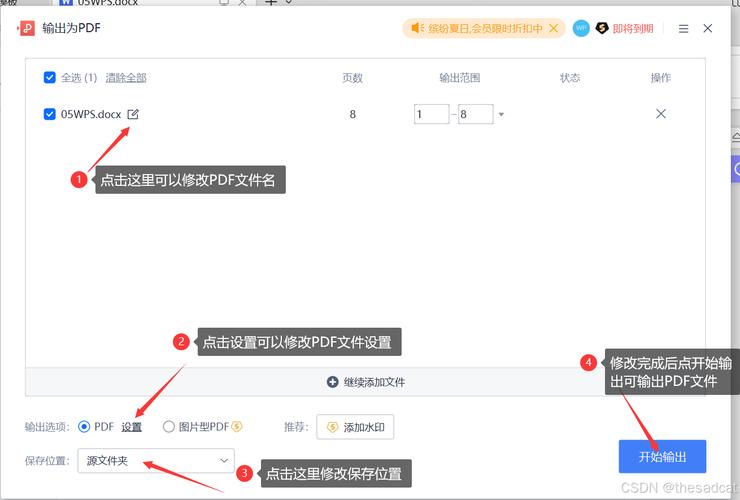Click the 添加水印 button
Screen dimensions: 740x500
click(x=355, y=427)
